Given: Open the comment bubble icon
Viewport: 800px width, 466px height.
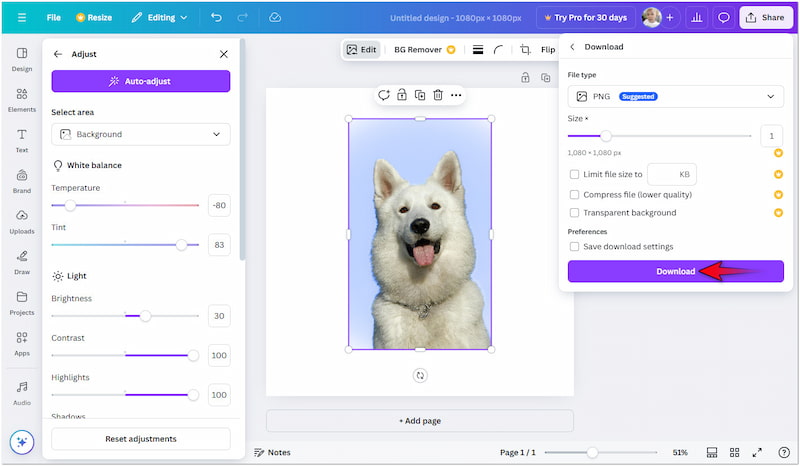Looking at the screenshot, I should tap(724, 17).
